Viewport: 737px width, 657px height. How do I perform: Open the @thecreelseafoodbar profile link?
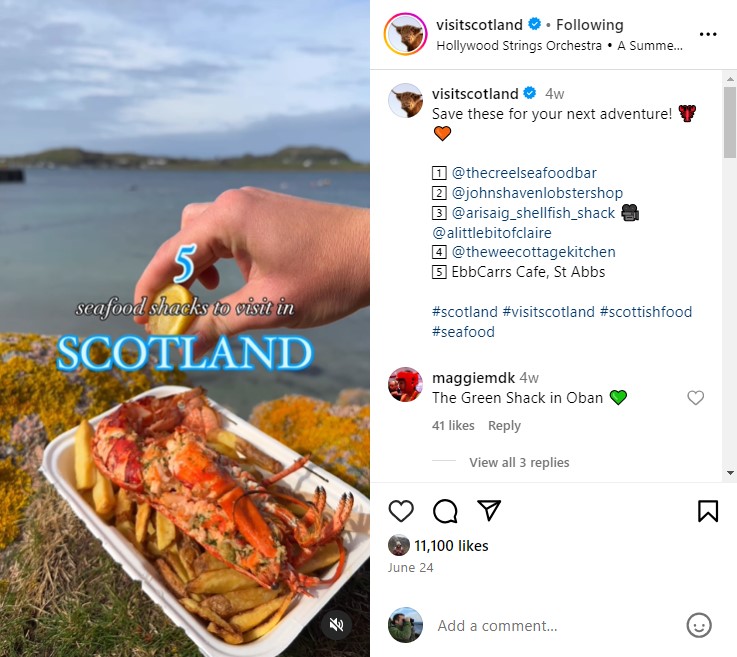tap(524, 173)
